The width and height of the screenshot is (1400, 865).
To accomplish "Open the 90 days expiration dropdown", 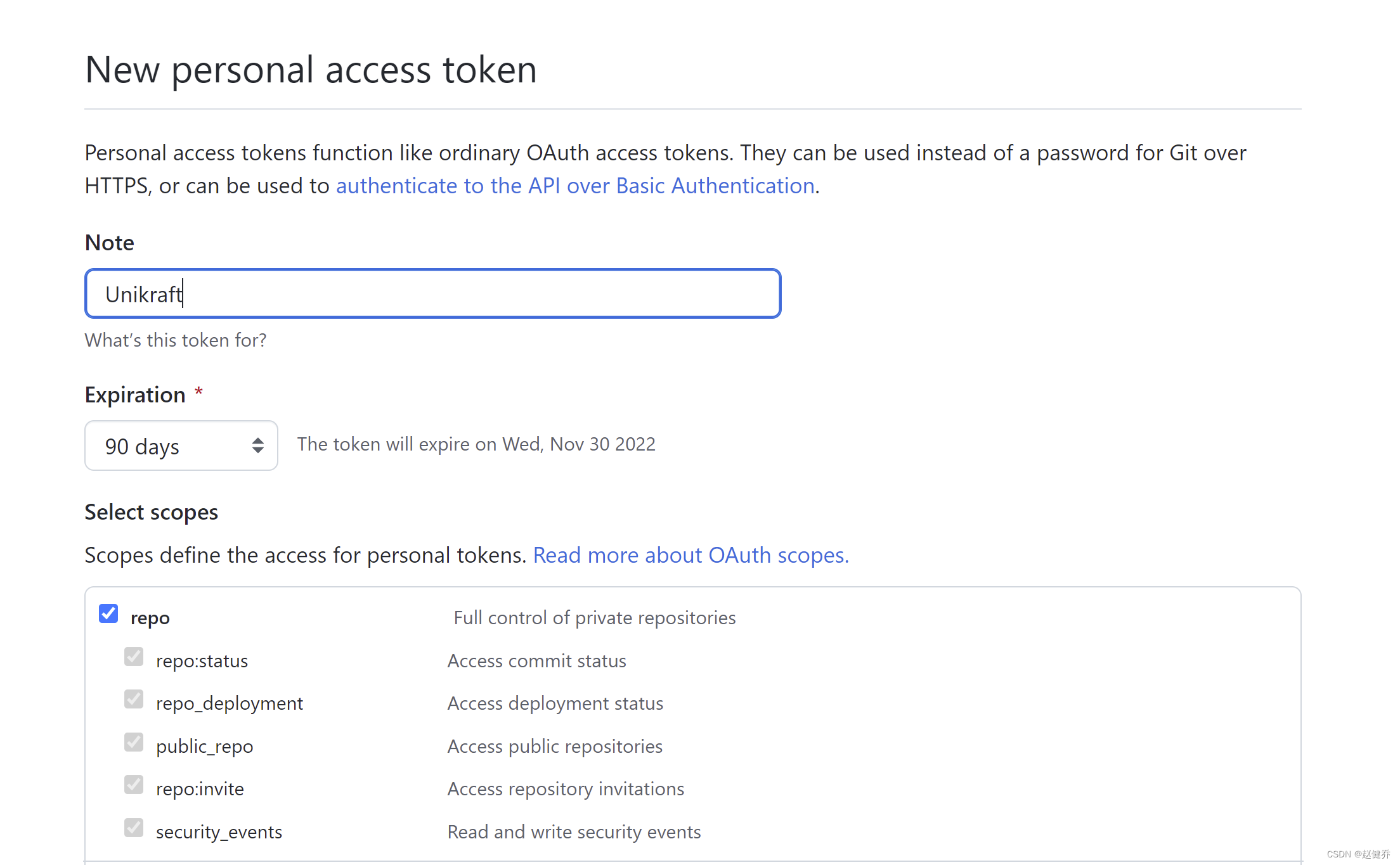I will click(181, 445).
